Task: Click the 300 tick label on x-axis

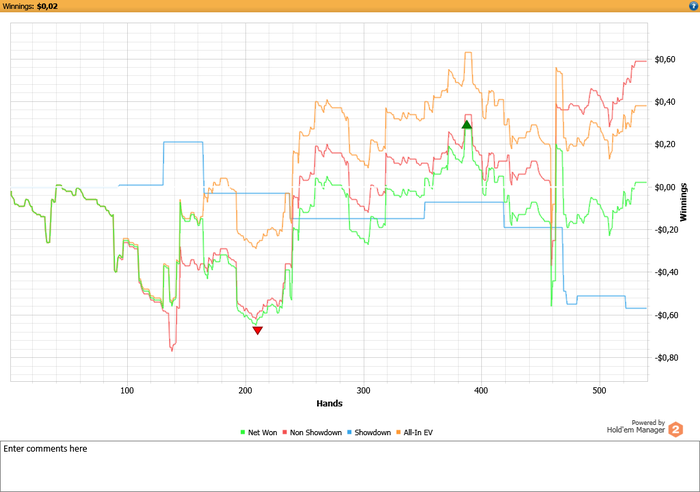Action: click(x=363, y=390)
